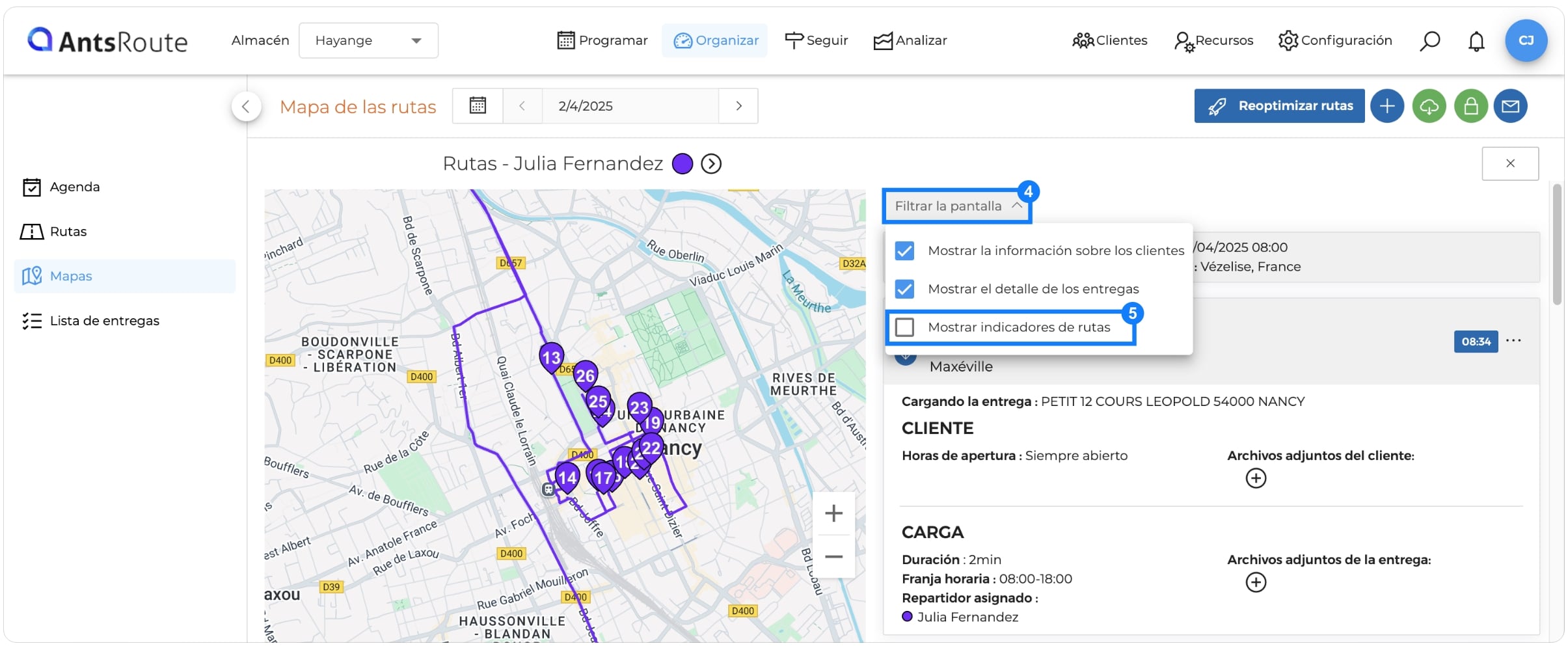Click the Franja horaria 08:00-18:00 value
The height and width of the screenshot is (648, 1568).
pos(1035,578)
